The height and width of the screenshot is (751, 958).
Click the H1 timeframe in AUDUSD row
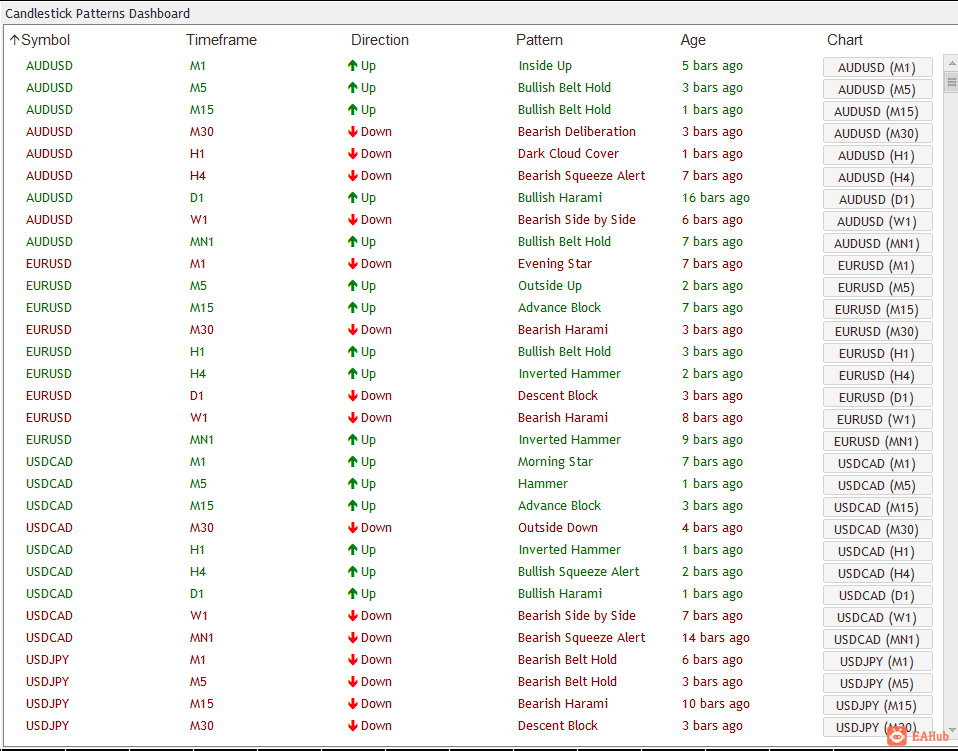point(197,154)
